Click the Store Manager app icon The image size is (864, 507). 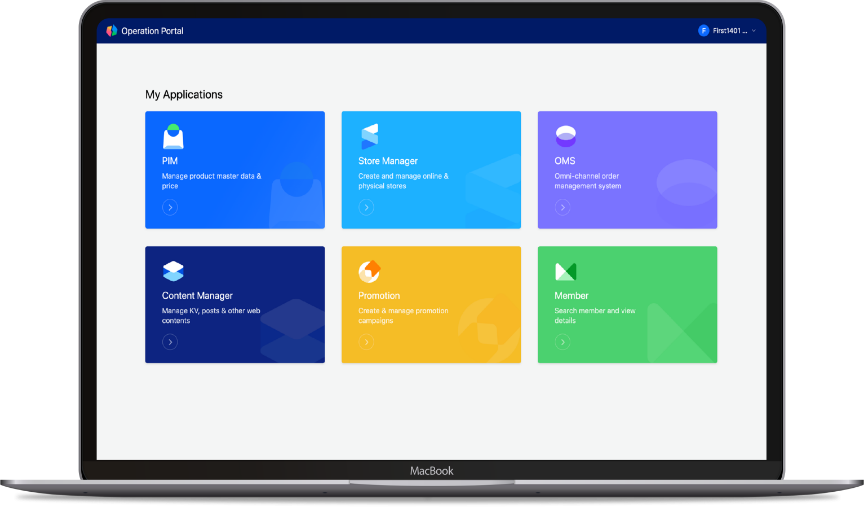point(369,136)
